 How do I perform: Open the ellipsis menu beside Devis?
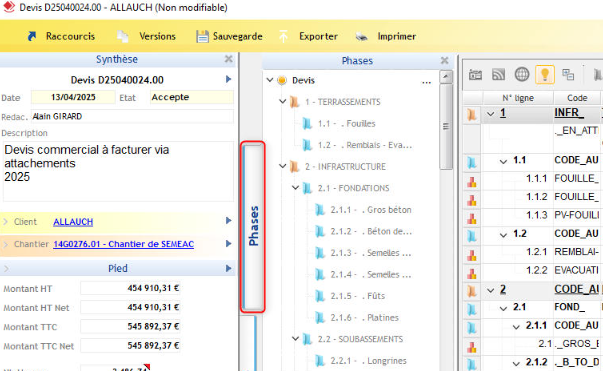(426, 81)
